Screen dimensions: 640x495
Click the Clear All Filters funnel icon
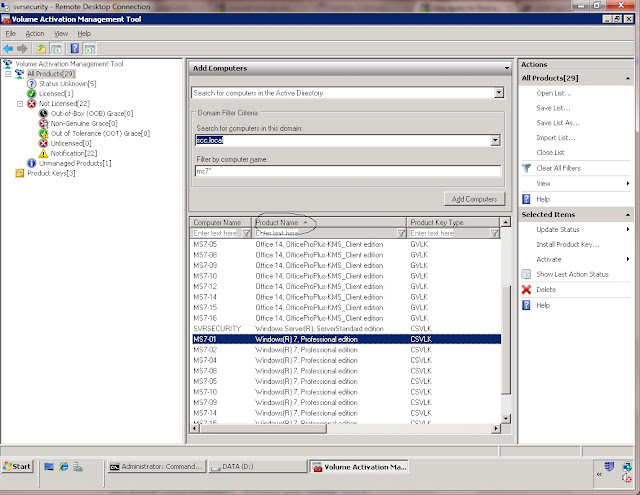point(527,168)
